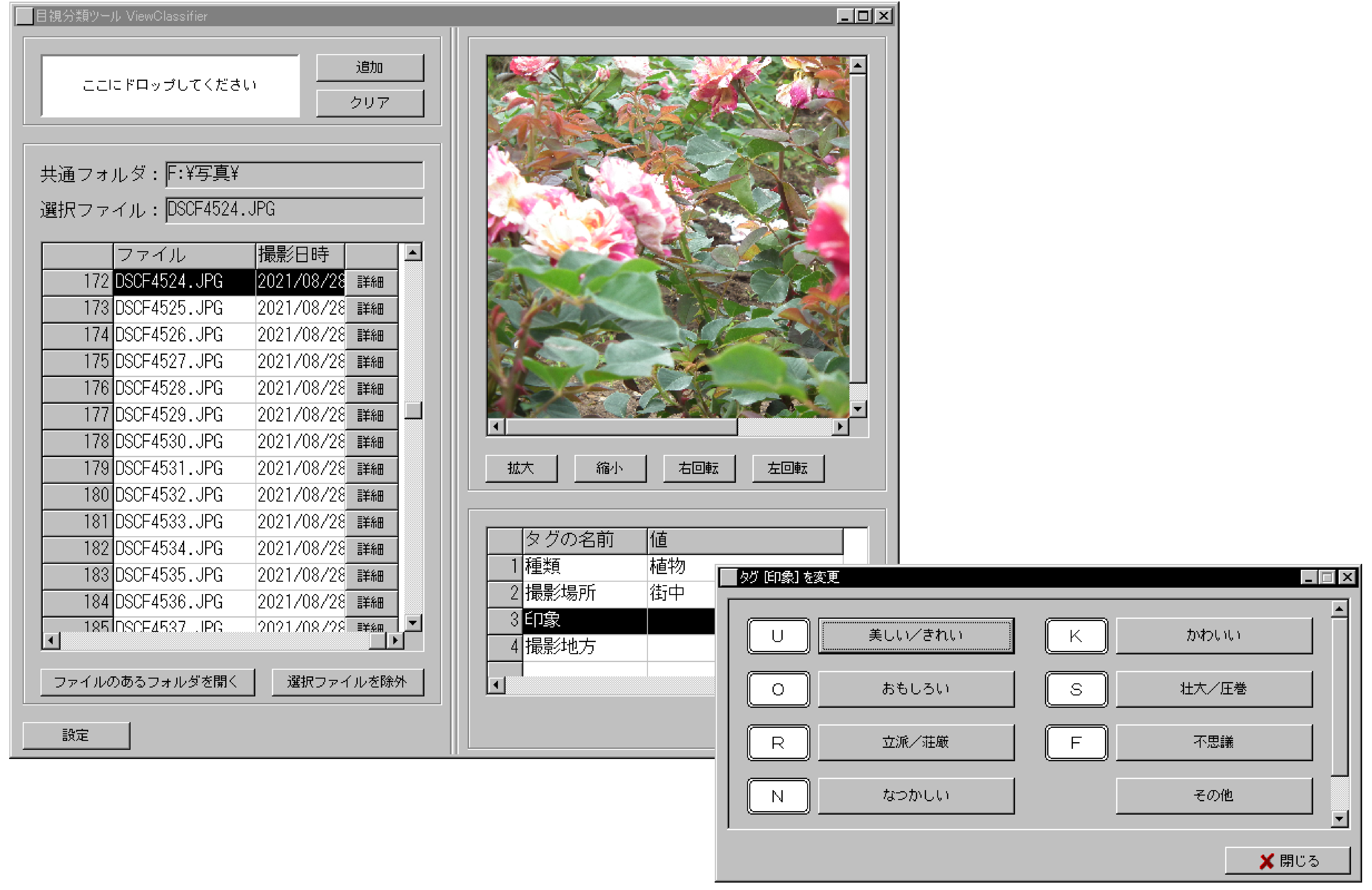
Task: Rotate image with 左回転 button
Action: point(789,469)
